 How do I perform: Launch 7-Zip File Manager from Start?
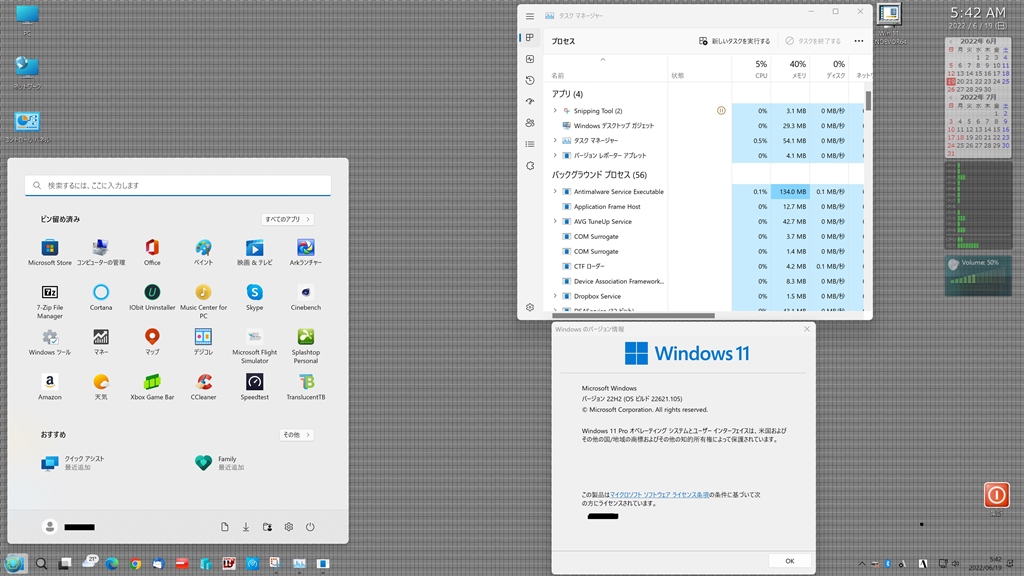(x=50, y=293)
